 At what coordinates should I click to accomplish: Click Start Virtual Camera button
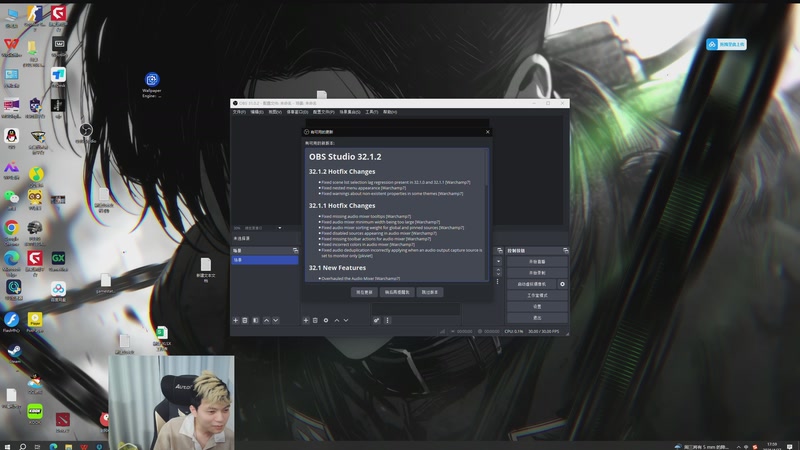pyautogui.click(x=532, y=284)
